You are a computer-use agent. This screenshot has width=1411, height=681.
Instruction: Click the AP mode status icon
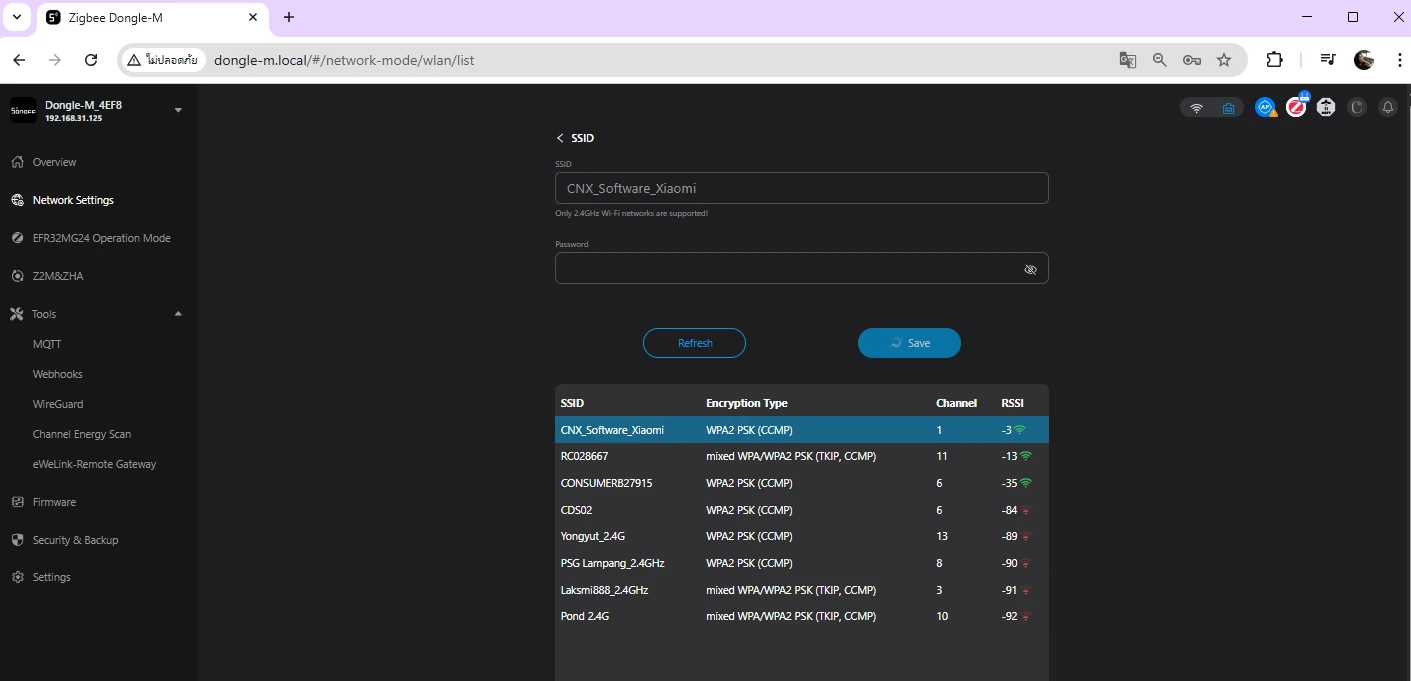click(x=1265, y=107)
